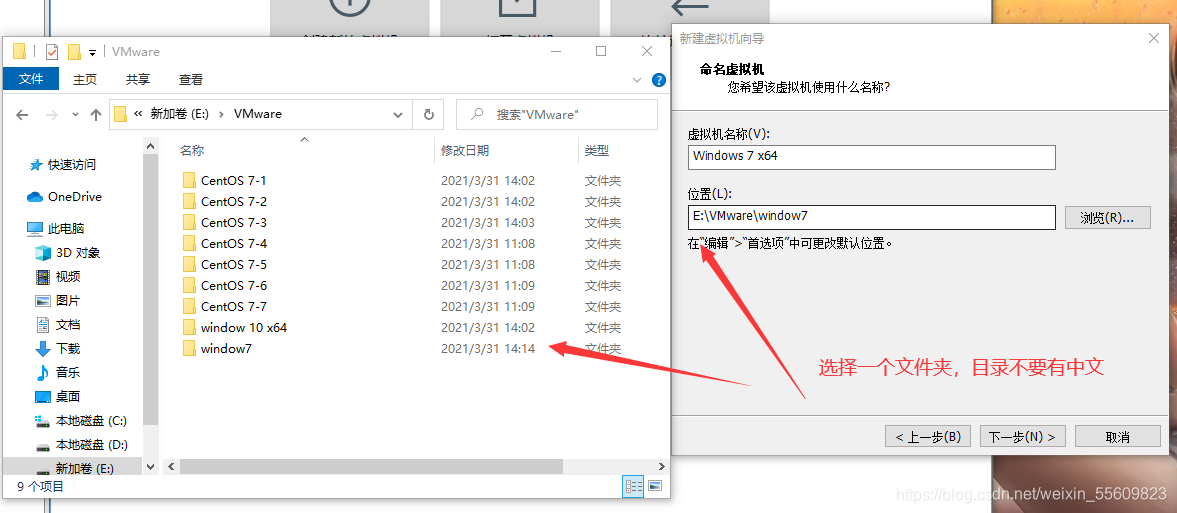Click the 虚拟机名称 text field
This screenshot has height=513, width=1177.
click(x=871, y=157)
